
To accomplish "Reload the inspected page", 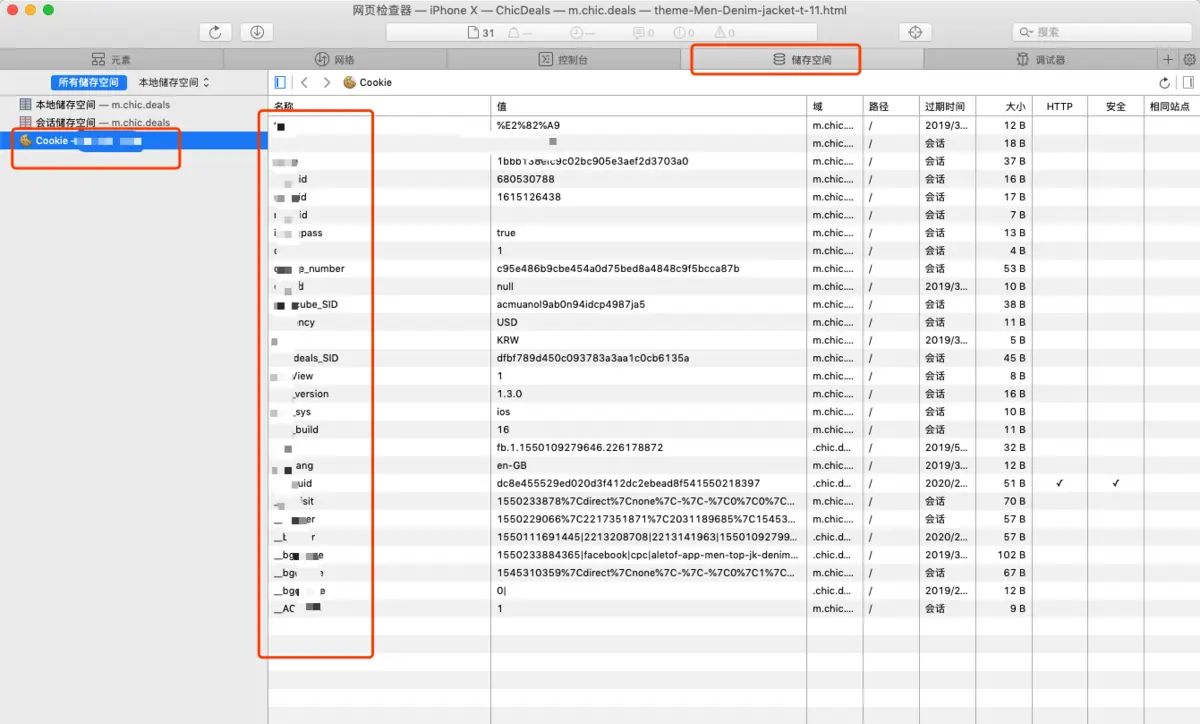I will pyautogui.click(x=215, y=31).
